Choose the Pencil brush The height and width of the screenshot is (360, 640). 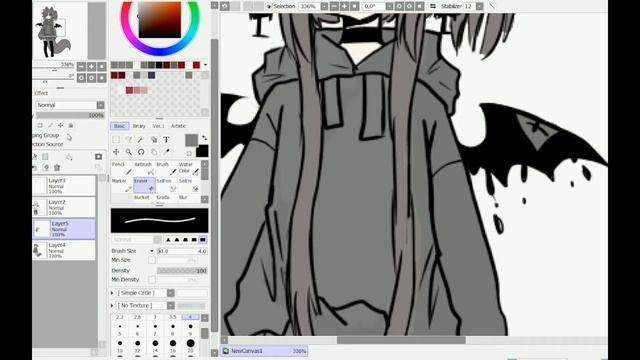122,169
